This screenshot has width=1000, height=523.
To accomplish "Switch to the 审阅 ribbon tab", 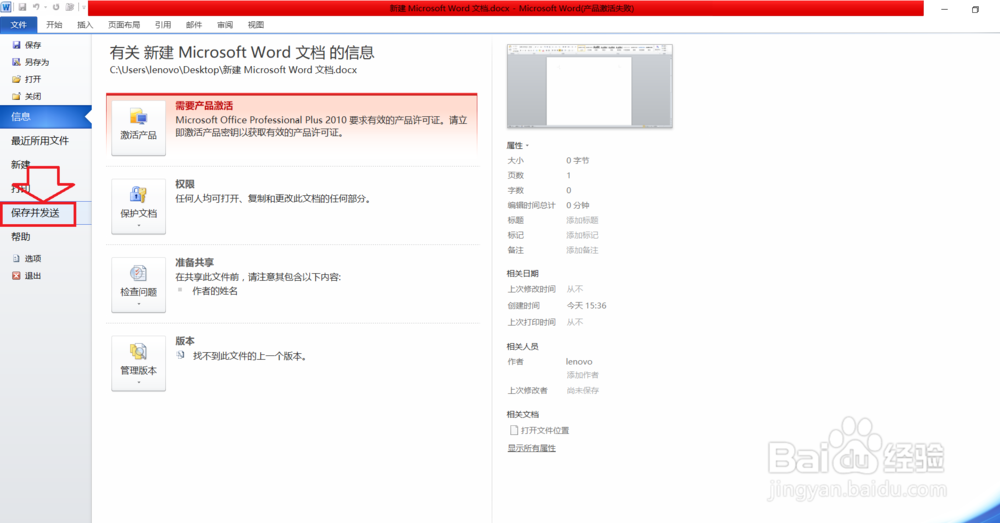I will [x=224, y=24].
